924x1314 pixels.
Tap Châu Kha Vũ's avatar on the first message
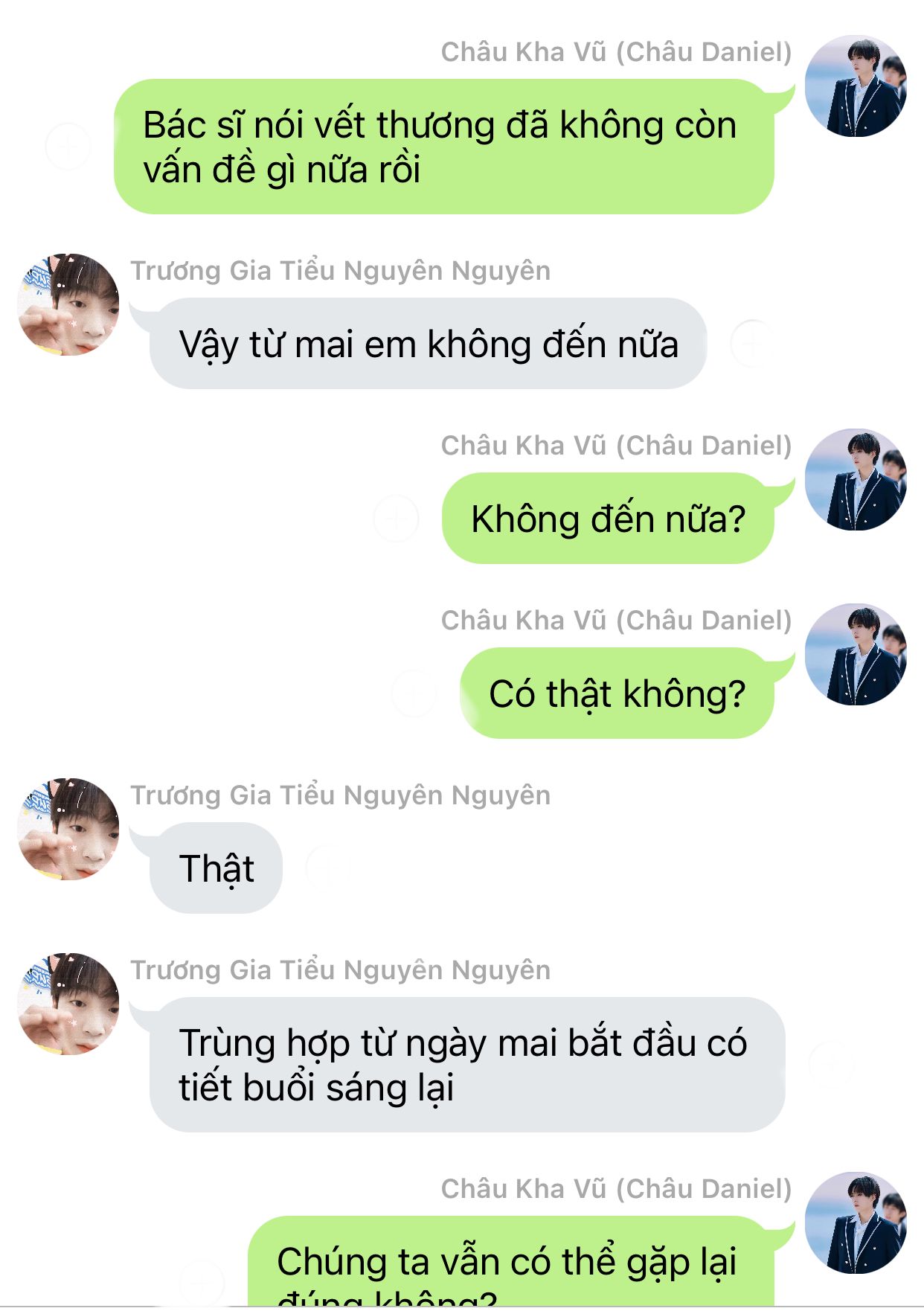[x=856, y=86]
